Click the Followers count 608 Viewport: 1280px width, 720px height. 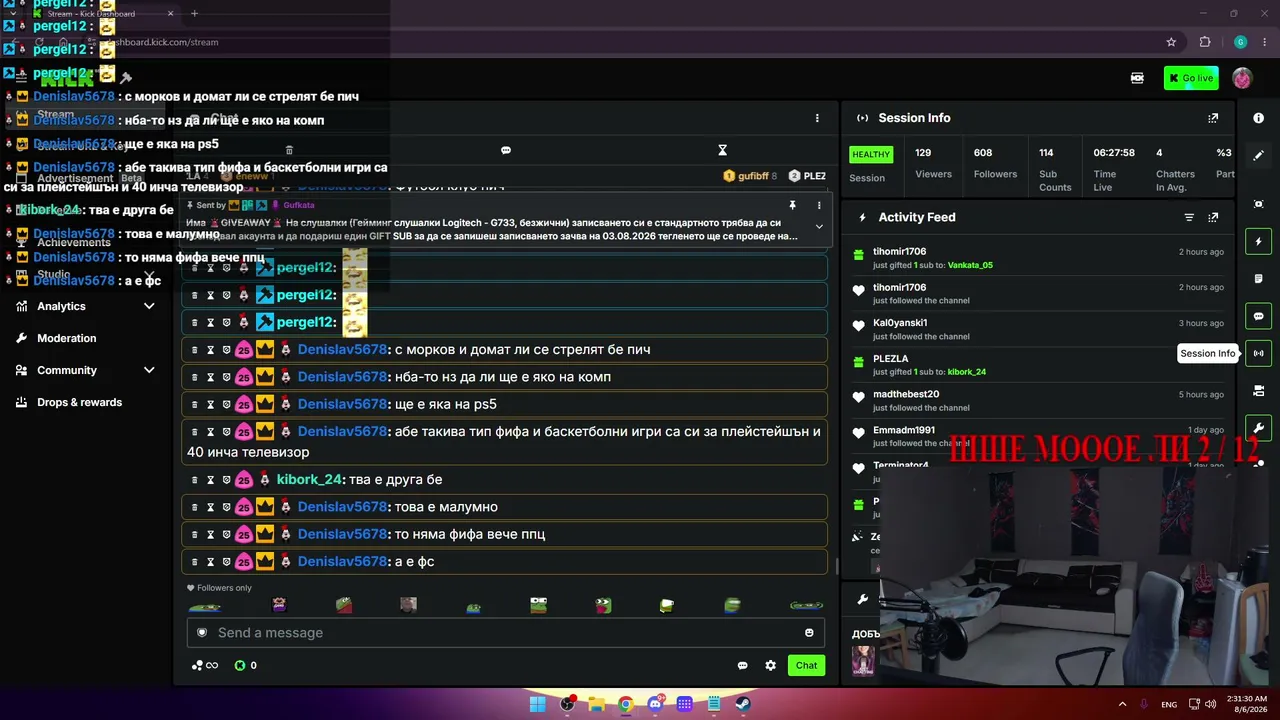coord(983,153)
